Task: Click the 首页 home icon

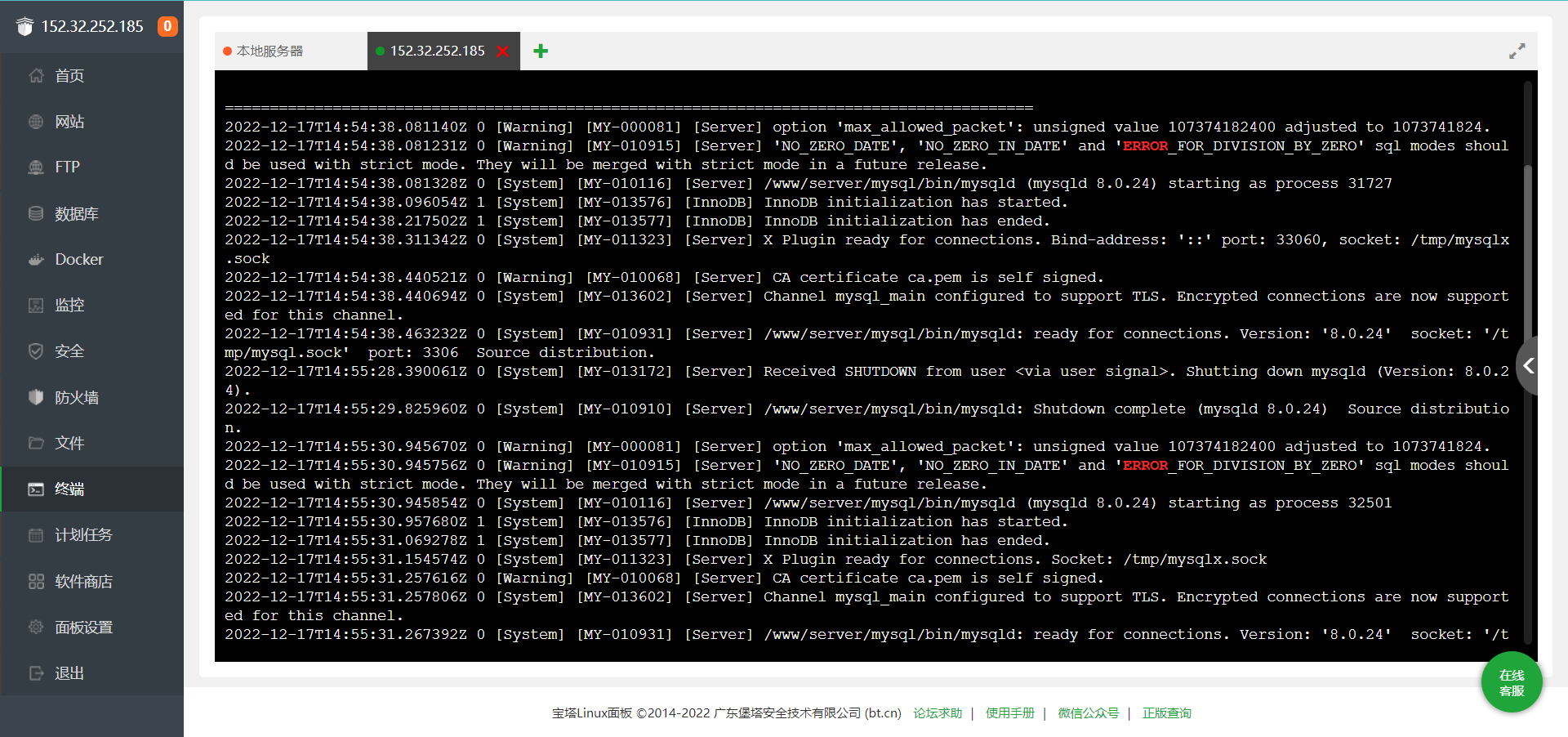Action: [x=36, y=76]
